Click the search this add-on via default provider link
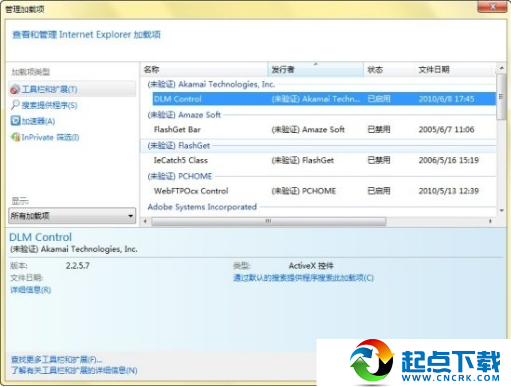This screenshot has height=387, width=511. (303, 278)
